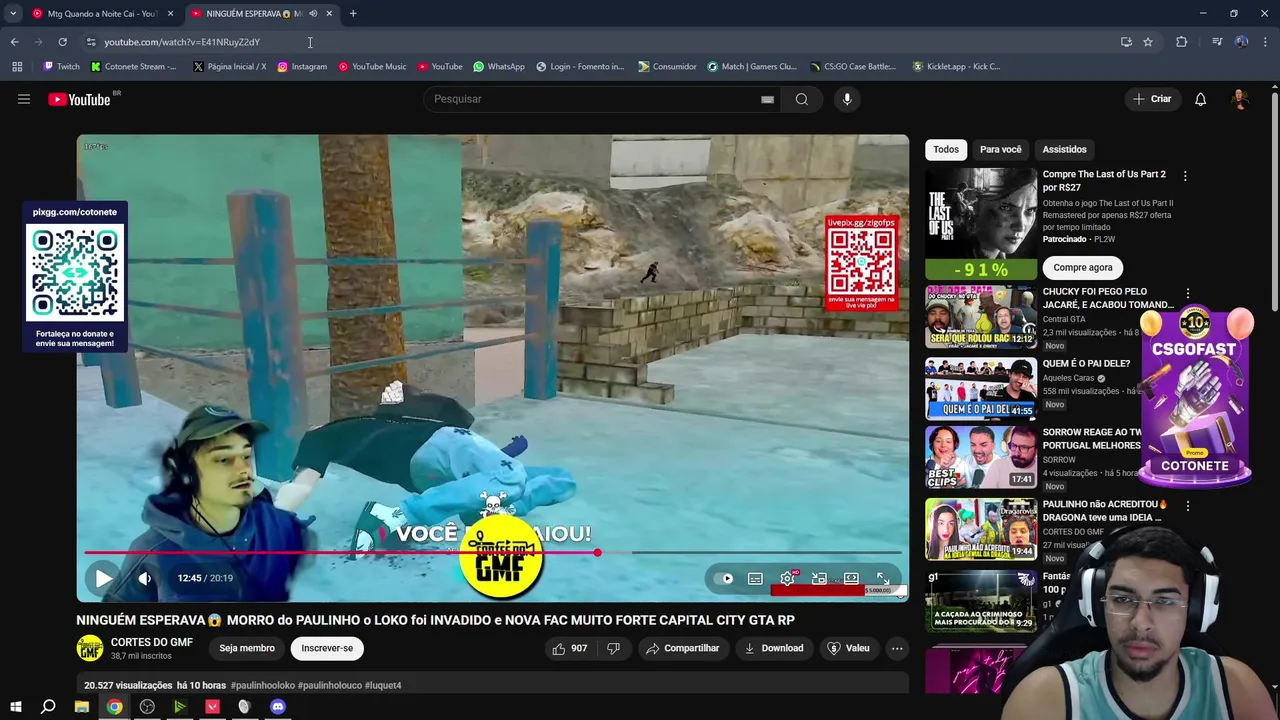
Task: Go back in browser history
Action: point(14,42)
